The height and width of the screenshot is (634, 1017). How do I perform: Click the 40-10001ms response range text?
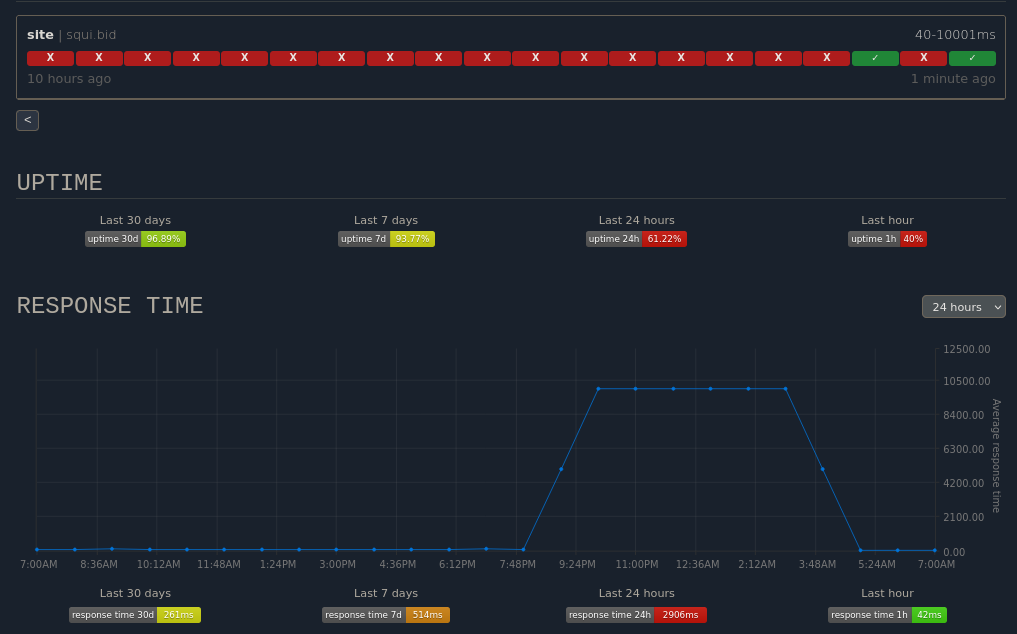click(955, 35)
